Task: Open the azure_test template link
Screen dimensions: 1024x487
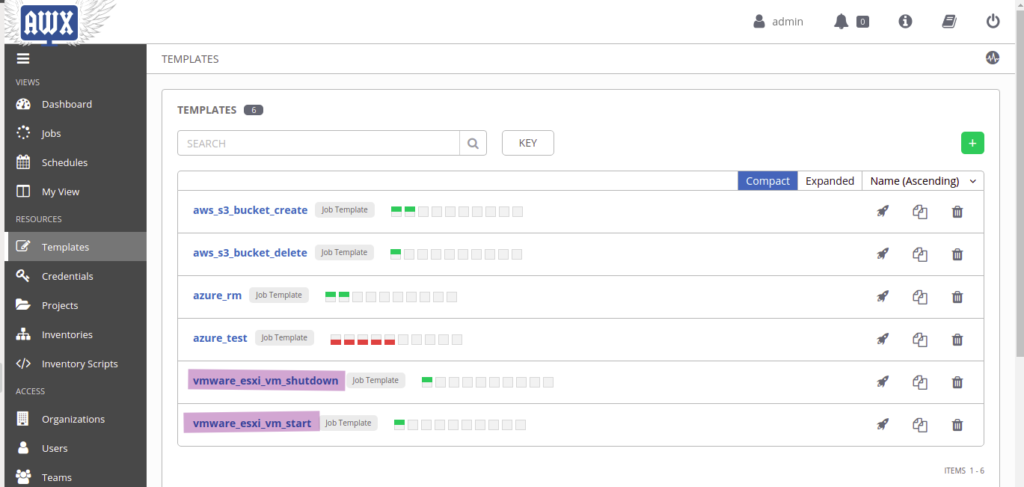Action: [x=220, y=338]
